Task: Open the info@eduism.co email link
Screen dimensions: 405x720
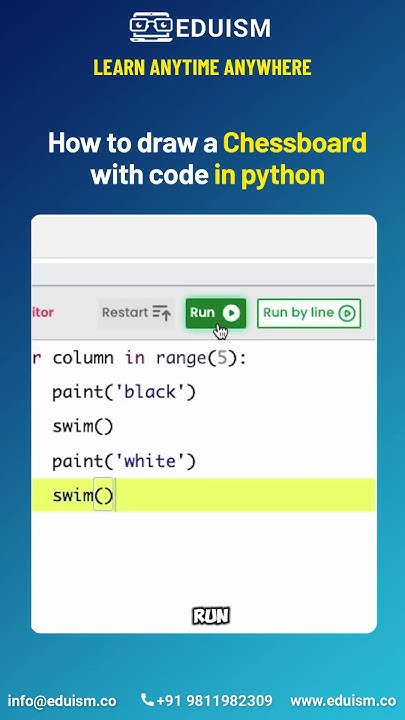Action: pyautogui.click(x=62, y=701)
